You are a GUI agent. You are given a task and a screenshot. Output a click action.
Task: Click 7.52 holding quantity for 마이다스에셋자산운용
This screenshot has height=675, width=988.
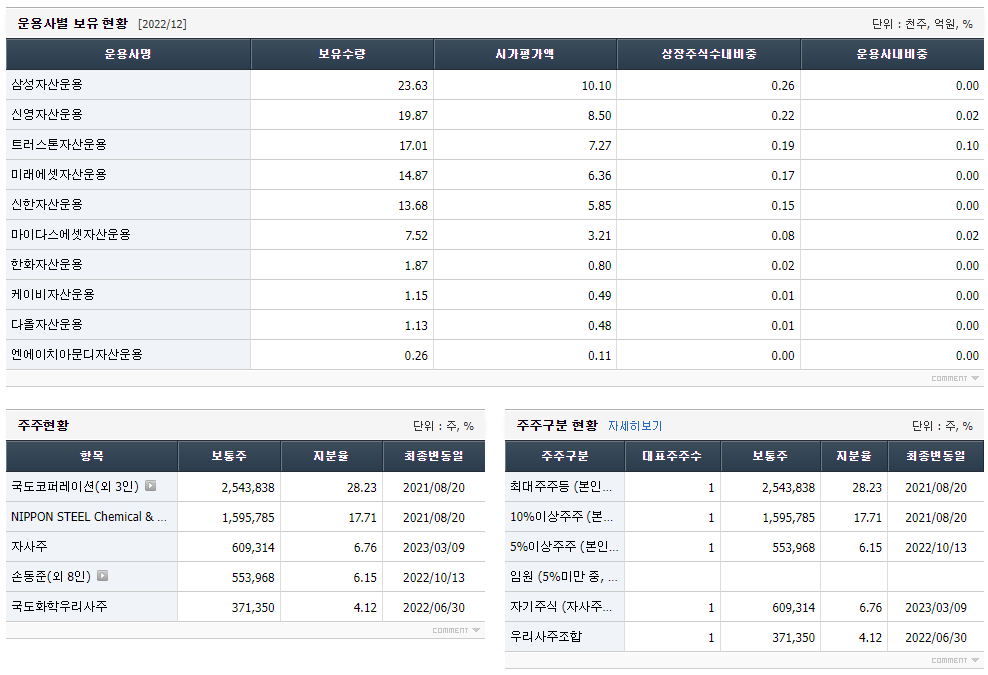click(416, 236)
